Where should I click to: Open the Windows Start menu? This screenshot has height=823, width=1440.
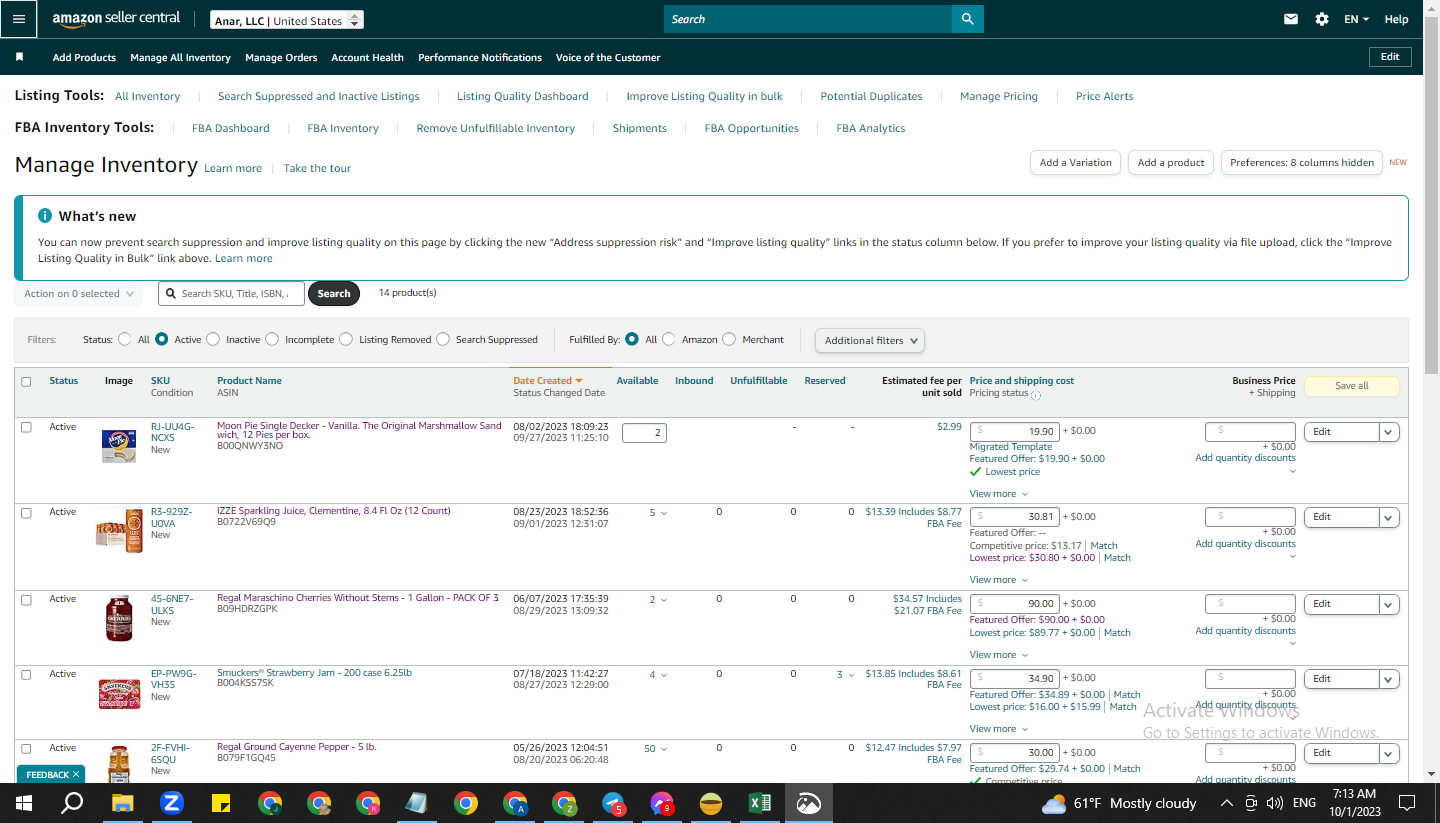click(24, 803)
